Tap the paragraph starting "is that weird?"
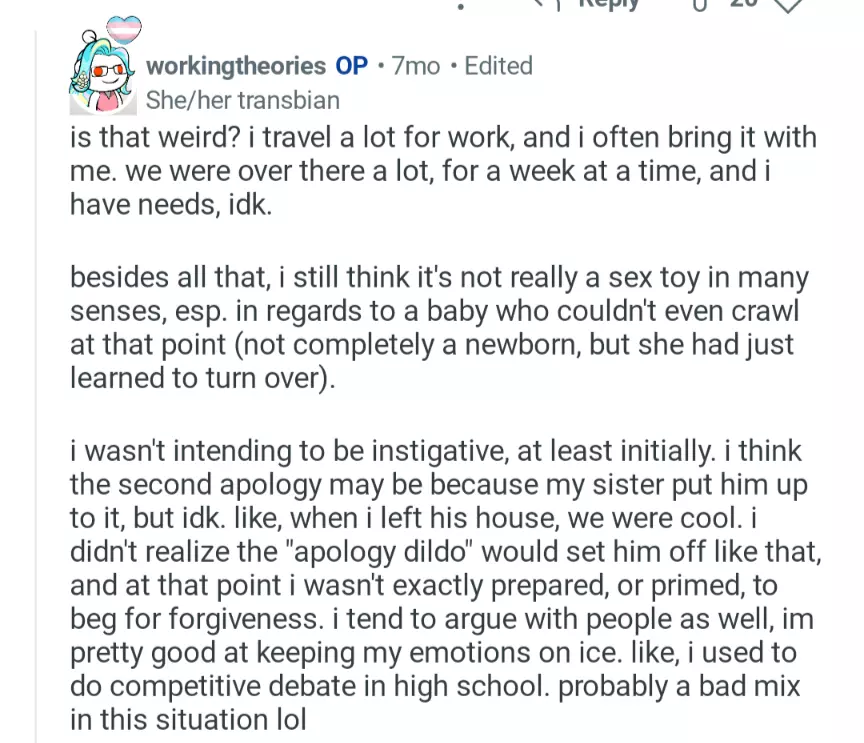Screen dimensions: 864x743 click(440, 170)
